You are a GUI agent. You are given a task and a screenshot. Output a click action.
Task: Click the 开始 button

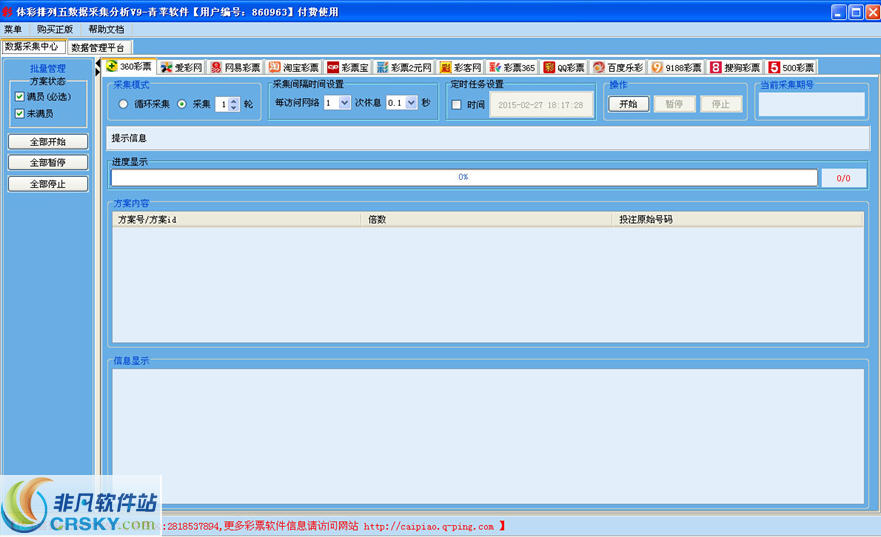coord(628,104)
